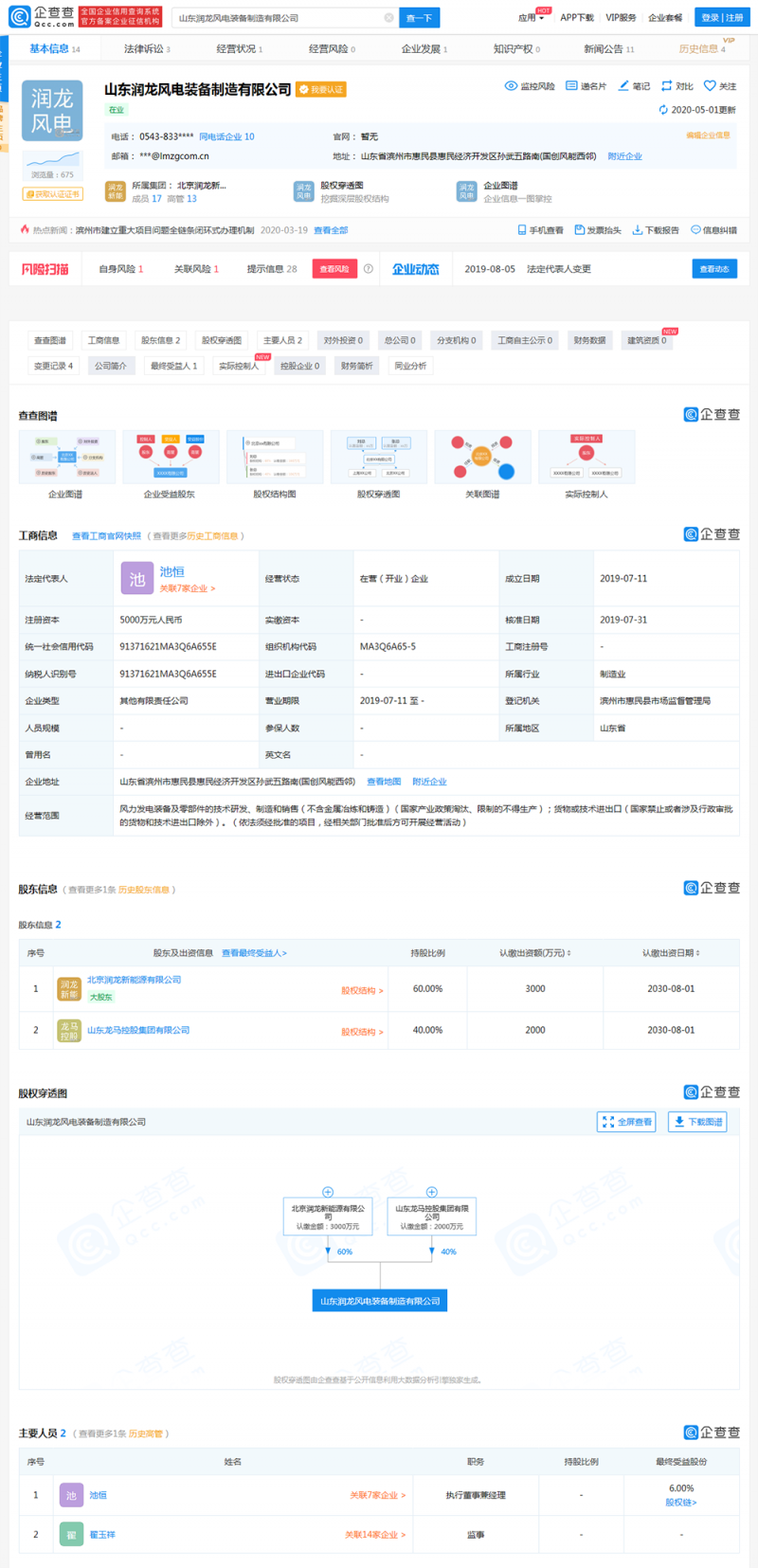Click the refresh icon beside update date
The image size is (758, 1568).
(663, 110)
